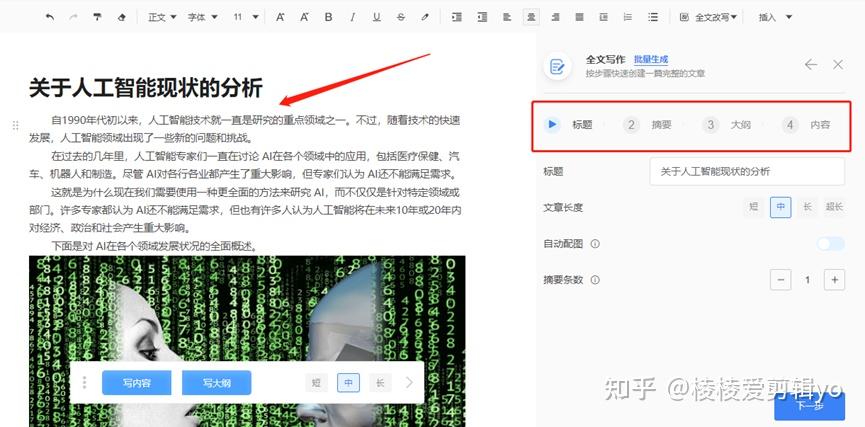The image size is (865, 427).
Task: Click the dots handle on floating toolbar
Action: point(84,382)
